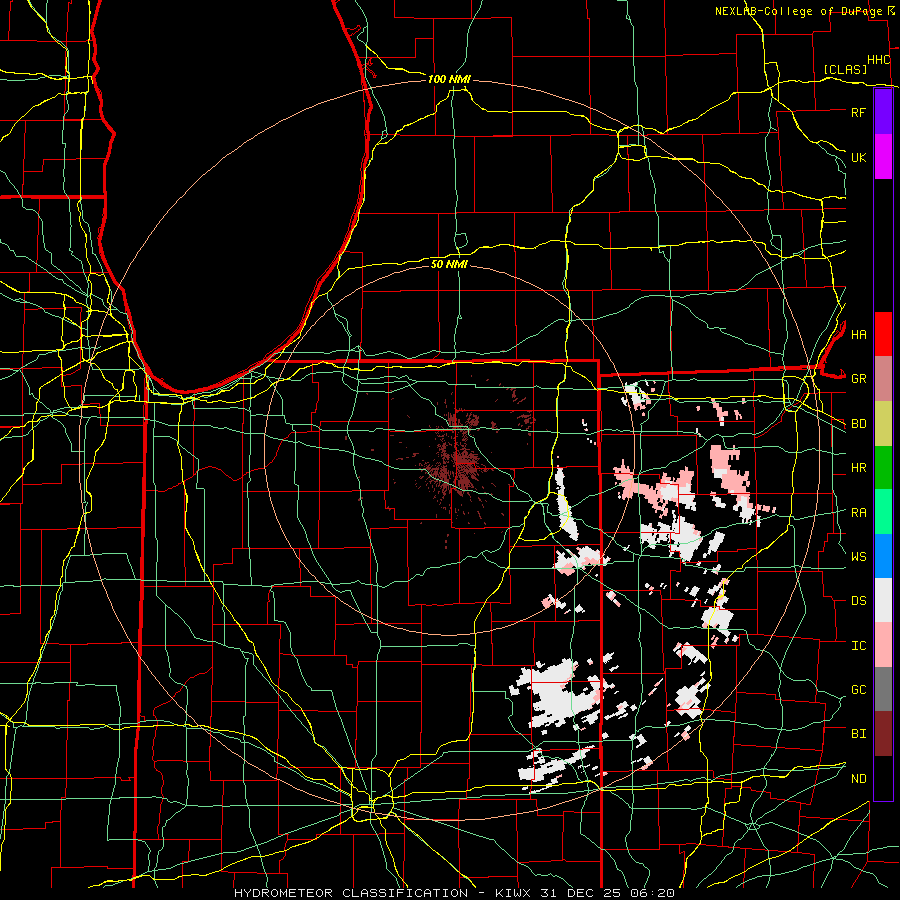Click the white DS legend color swatch

click(x=883, y=600)
